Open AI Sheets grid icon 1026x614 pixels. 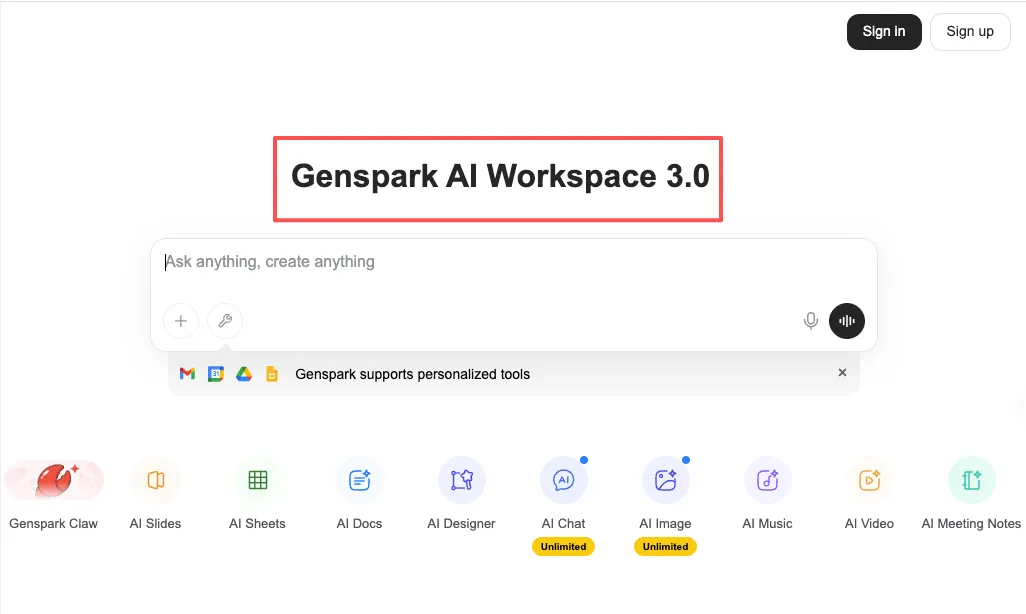click(258, 480)
